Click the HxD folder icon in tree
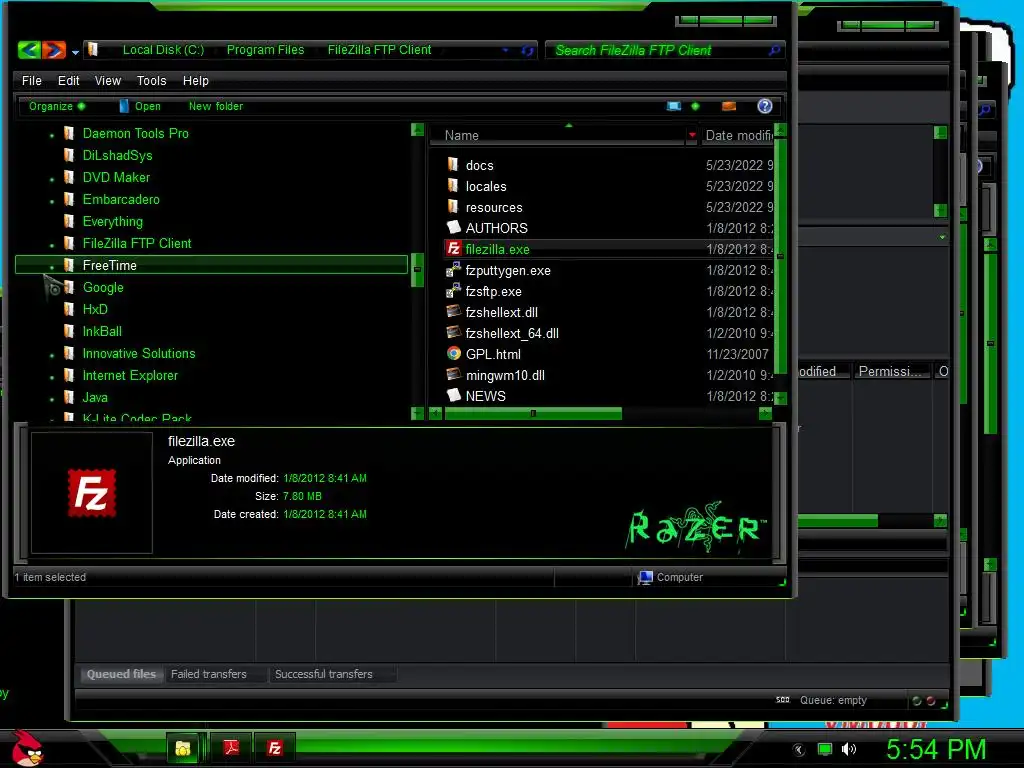This screenshot has width=1024, height=768. [x=69, y=310]
